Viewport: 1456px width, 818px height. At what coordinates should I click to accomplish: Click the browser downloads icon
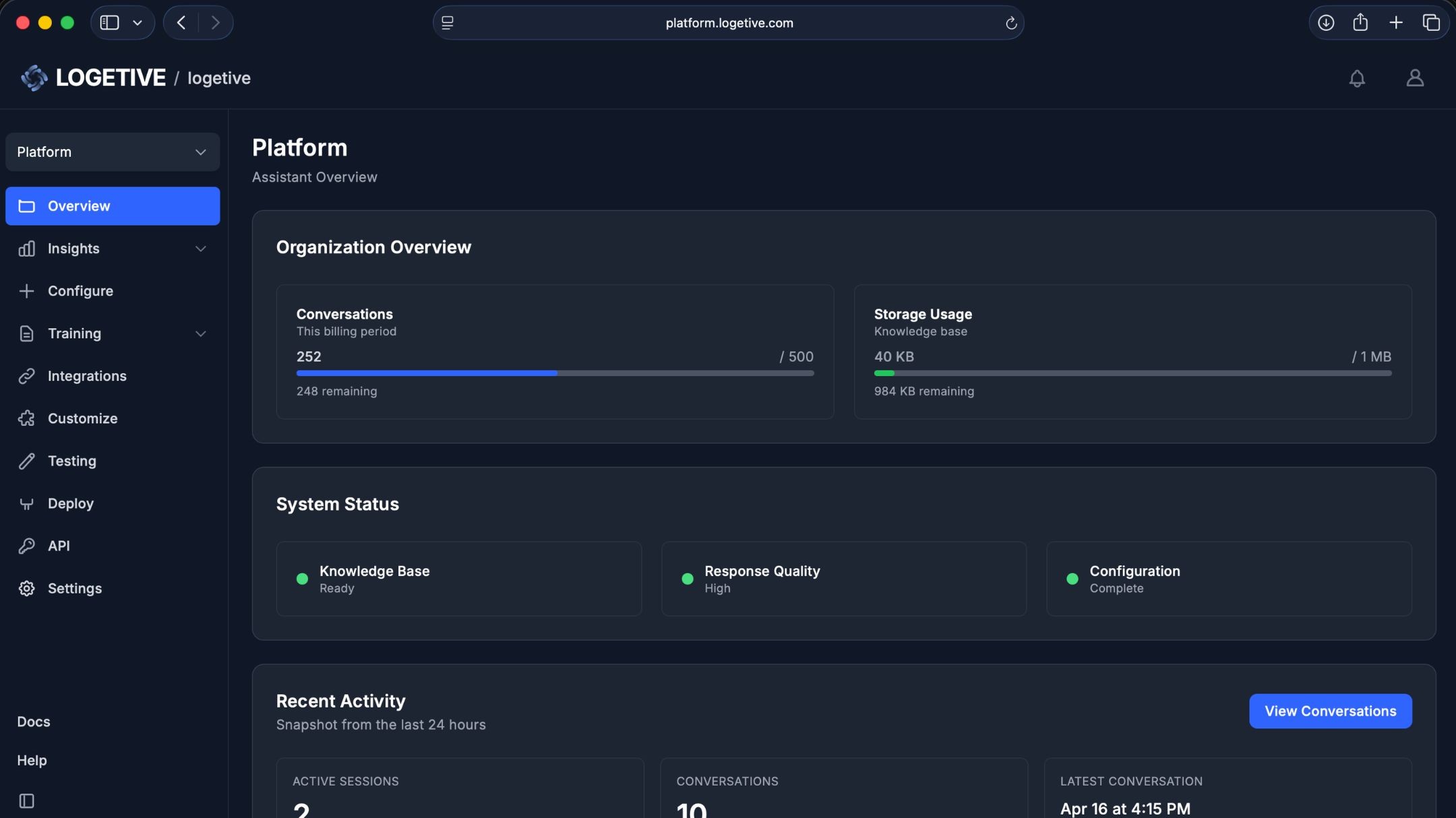[1326, 22]
